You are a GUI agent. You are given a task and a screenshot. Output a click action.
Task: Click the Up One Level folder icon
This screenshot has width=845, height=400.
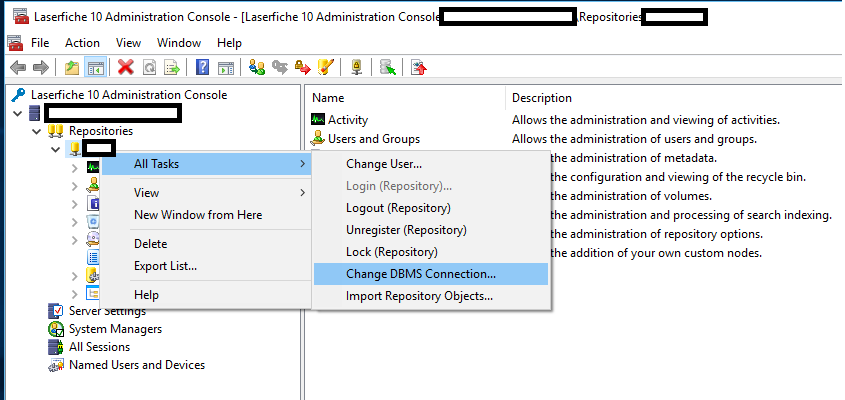point(72,67)
